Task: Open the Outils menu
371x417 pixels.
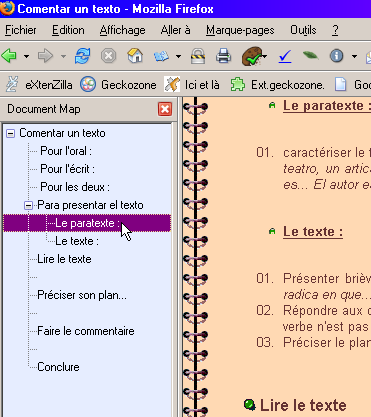Action: (x=303, y=30)
